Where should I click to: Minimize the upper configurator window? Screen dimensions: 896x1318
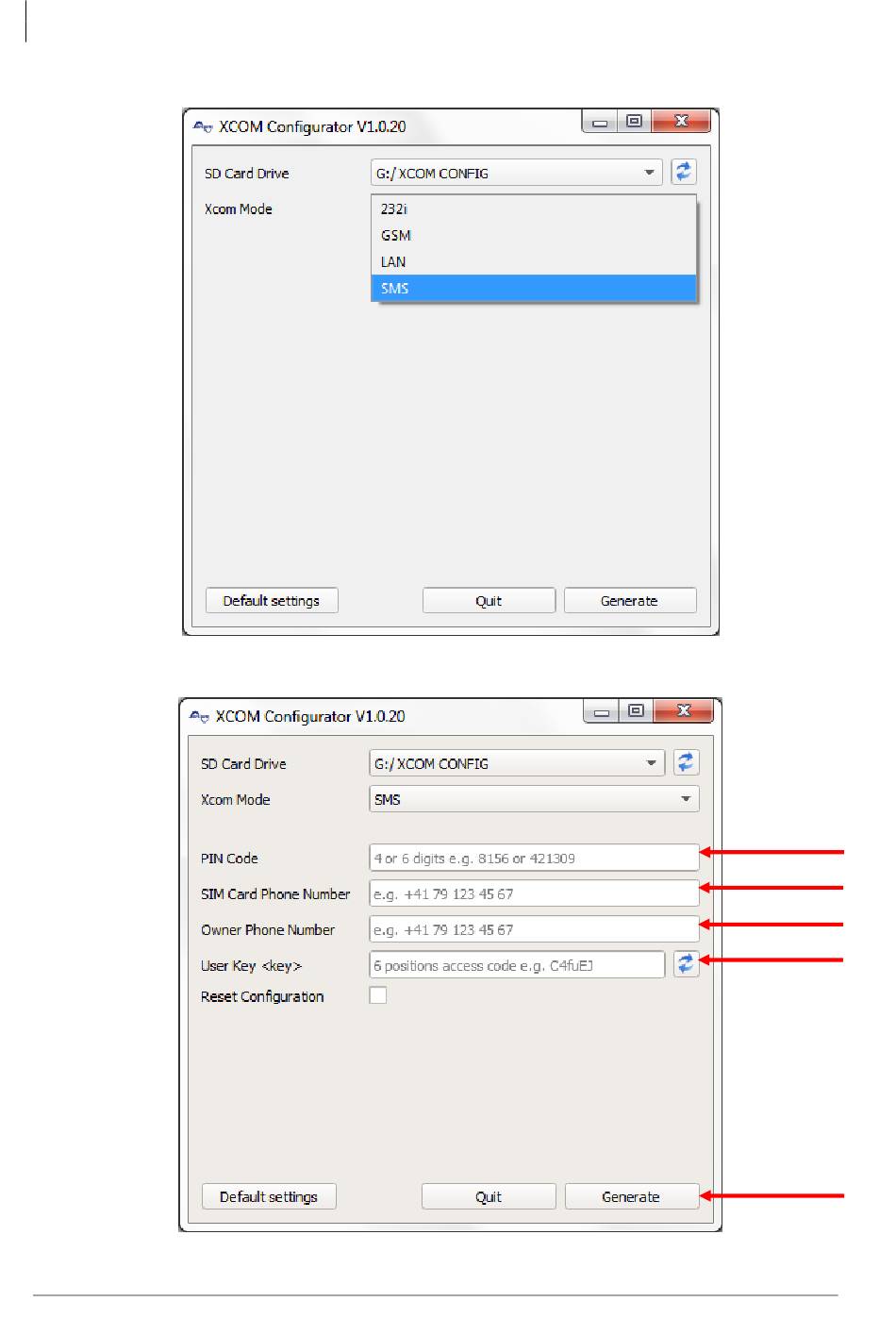pyautogui.click(x=600, y=122)
